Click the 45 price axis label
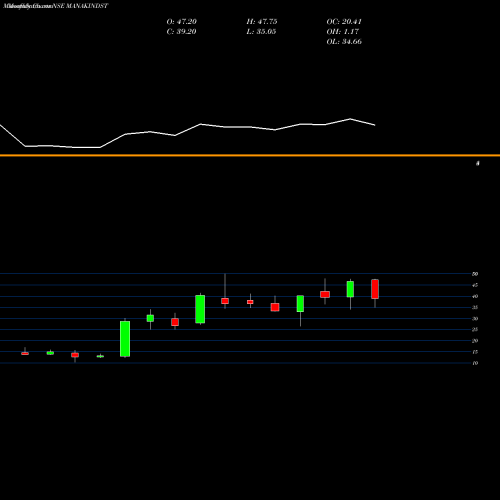The image size is (500, 500). [475, 285]
